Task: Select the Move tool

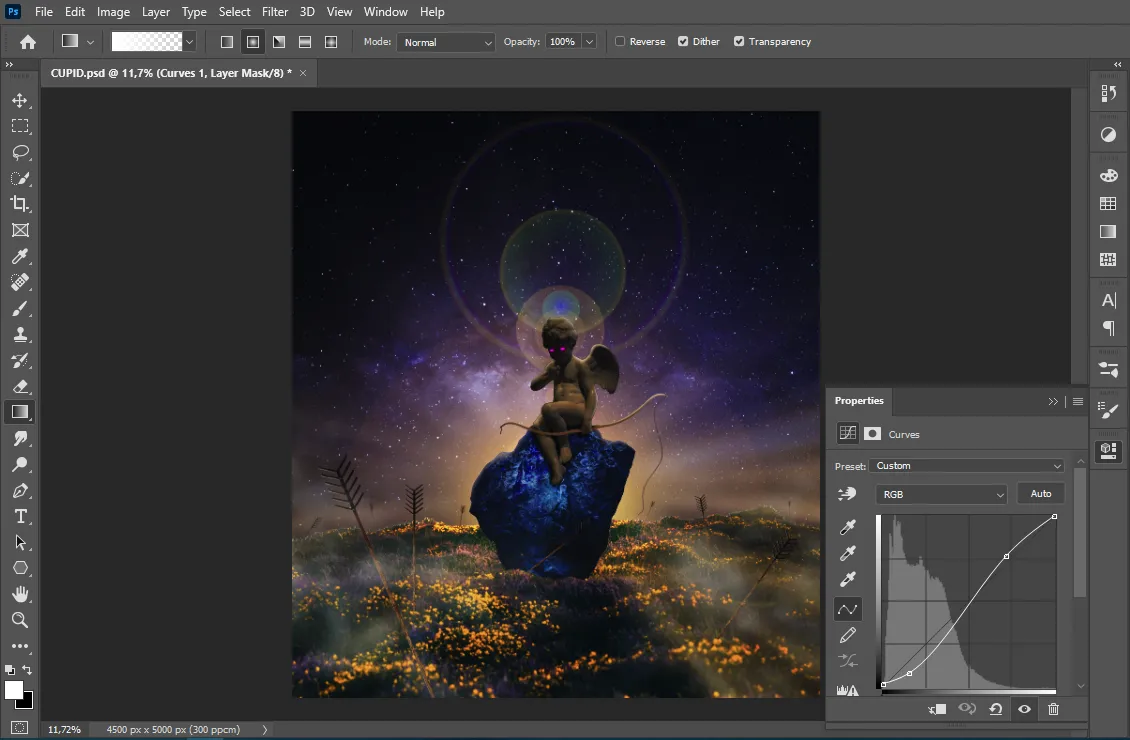Action: 20,100
